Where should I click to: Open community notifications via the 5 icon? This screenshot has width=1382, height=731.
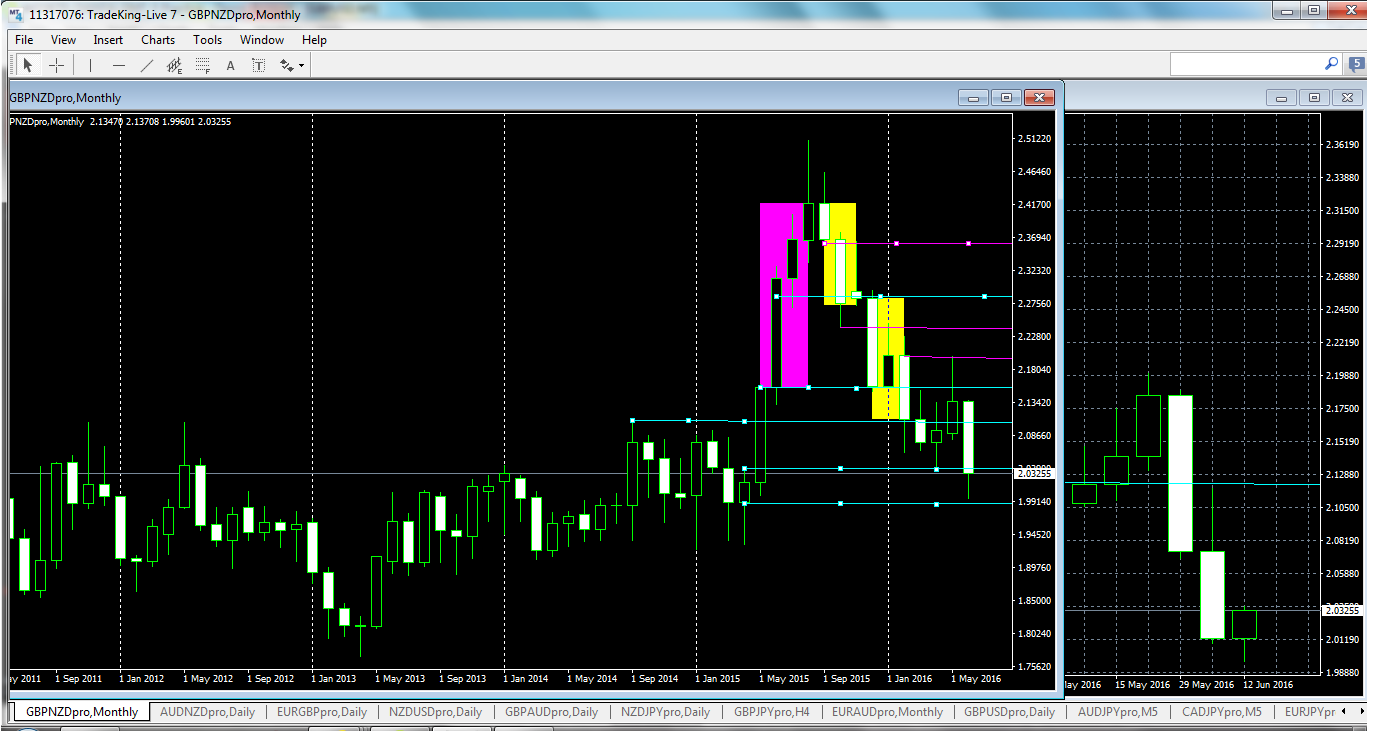(x=1355, y=63)
